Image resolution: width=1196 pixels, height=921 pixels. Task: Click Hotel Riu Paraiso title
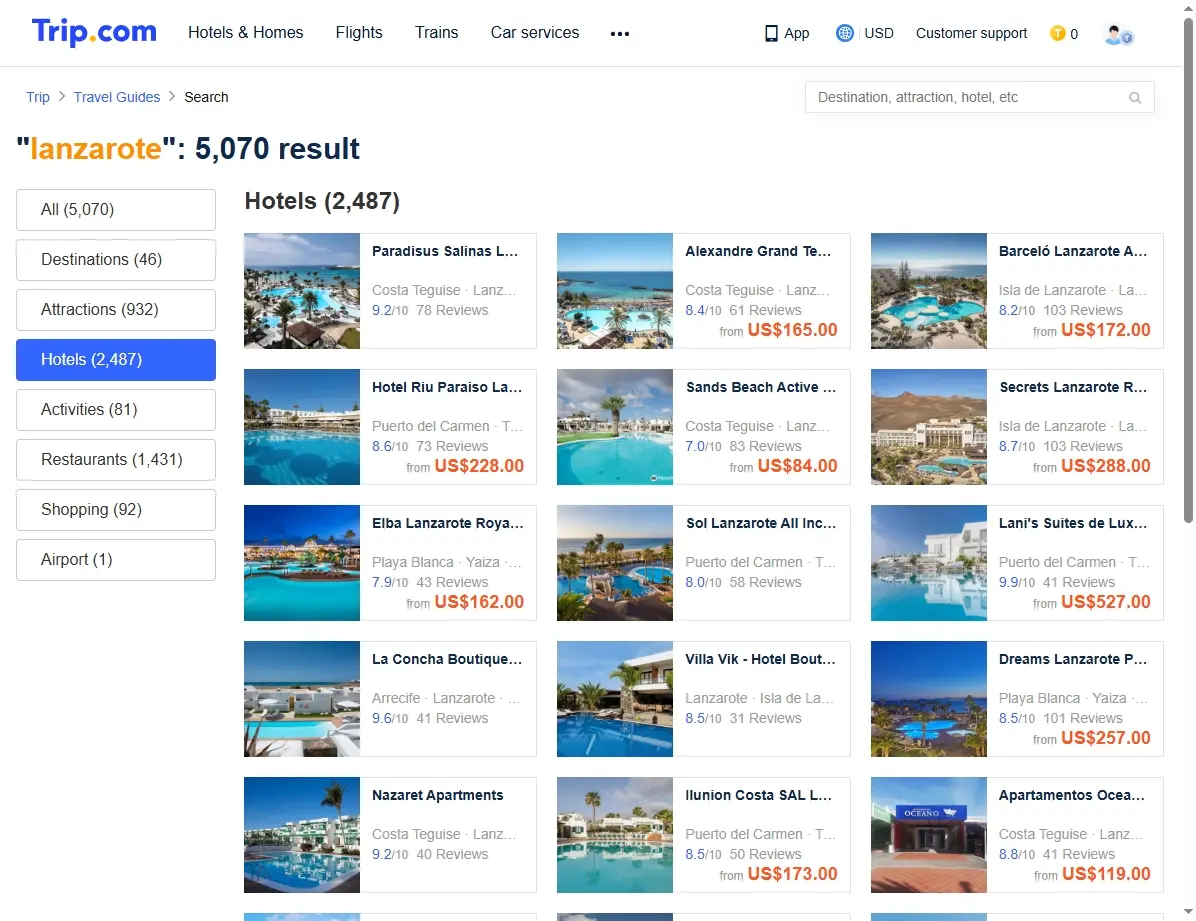pyautogui.click(x=447, y=387)
